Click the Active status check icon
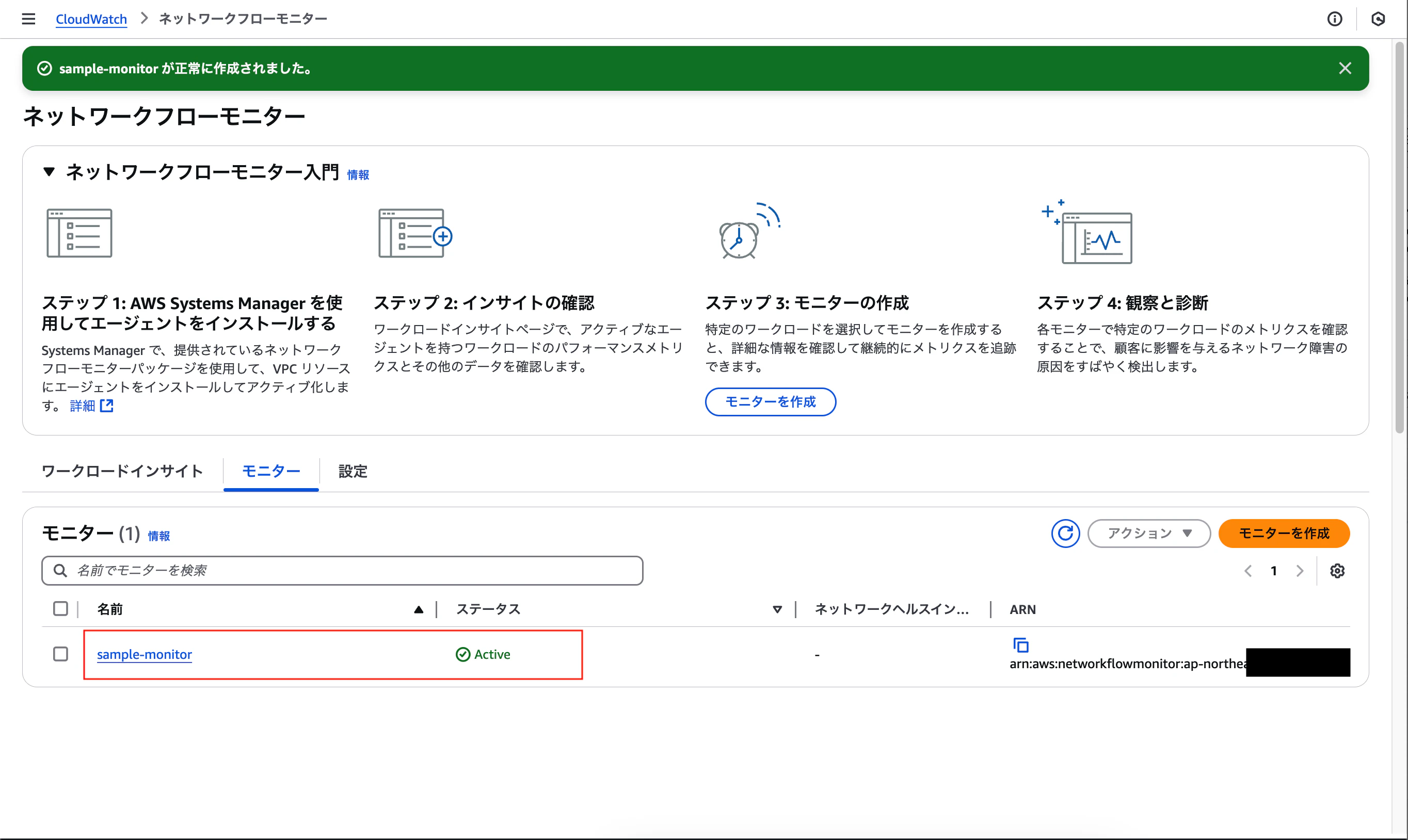 [x=462, y=654]
